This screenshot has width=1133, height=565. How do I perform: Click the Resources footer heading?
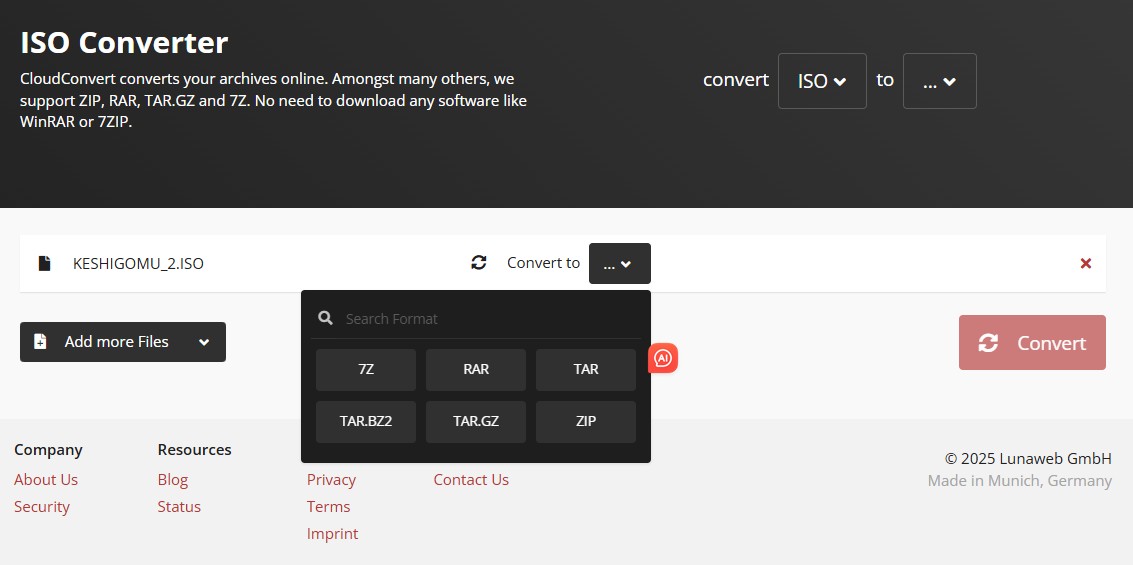point(194,449)
